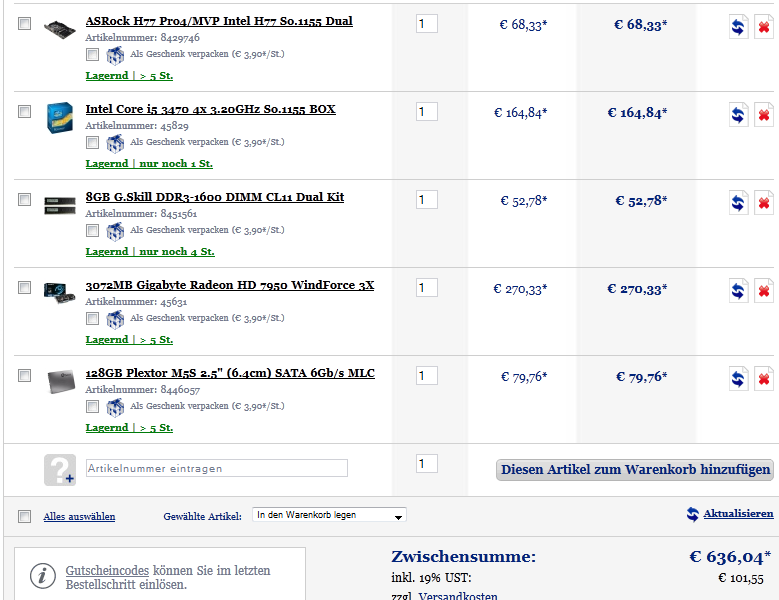The height and width of the screenshot is (600, 779).
Task: Open the Gutscheincodes link
Action: pyautogui.click(x=107, y=571)
